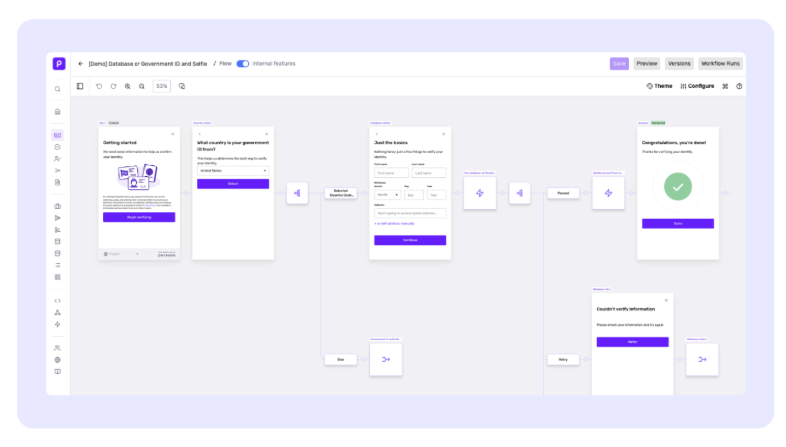This screenshot has height=447, width=786.
Task: Toggle the Internal features switch
Action: [243, 64]
